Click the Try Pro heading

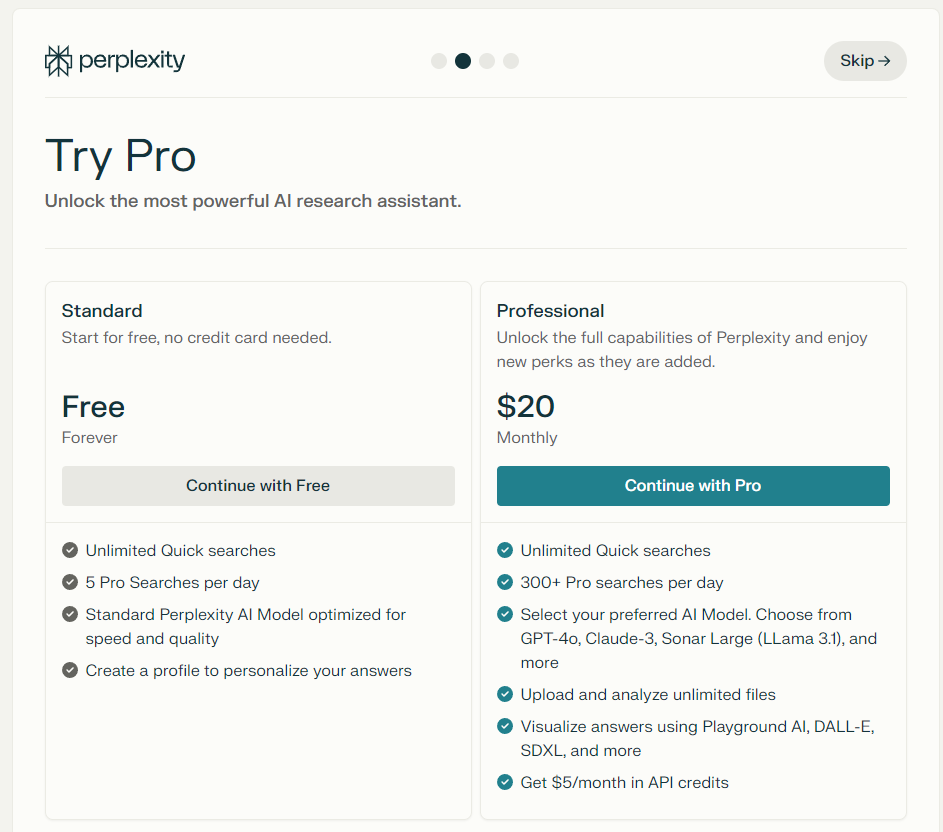coord(121,156)
